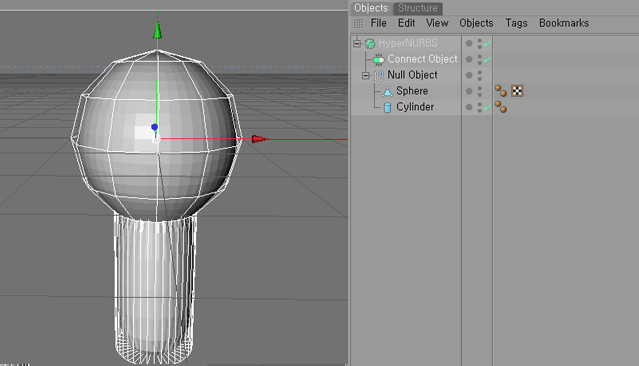
Task: Open the File menu
Action: [378, 23]
